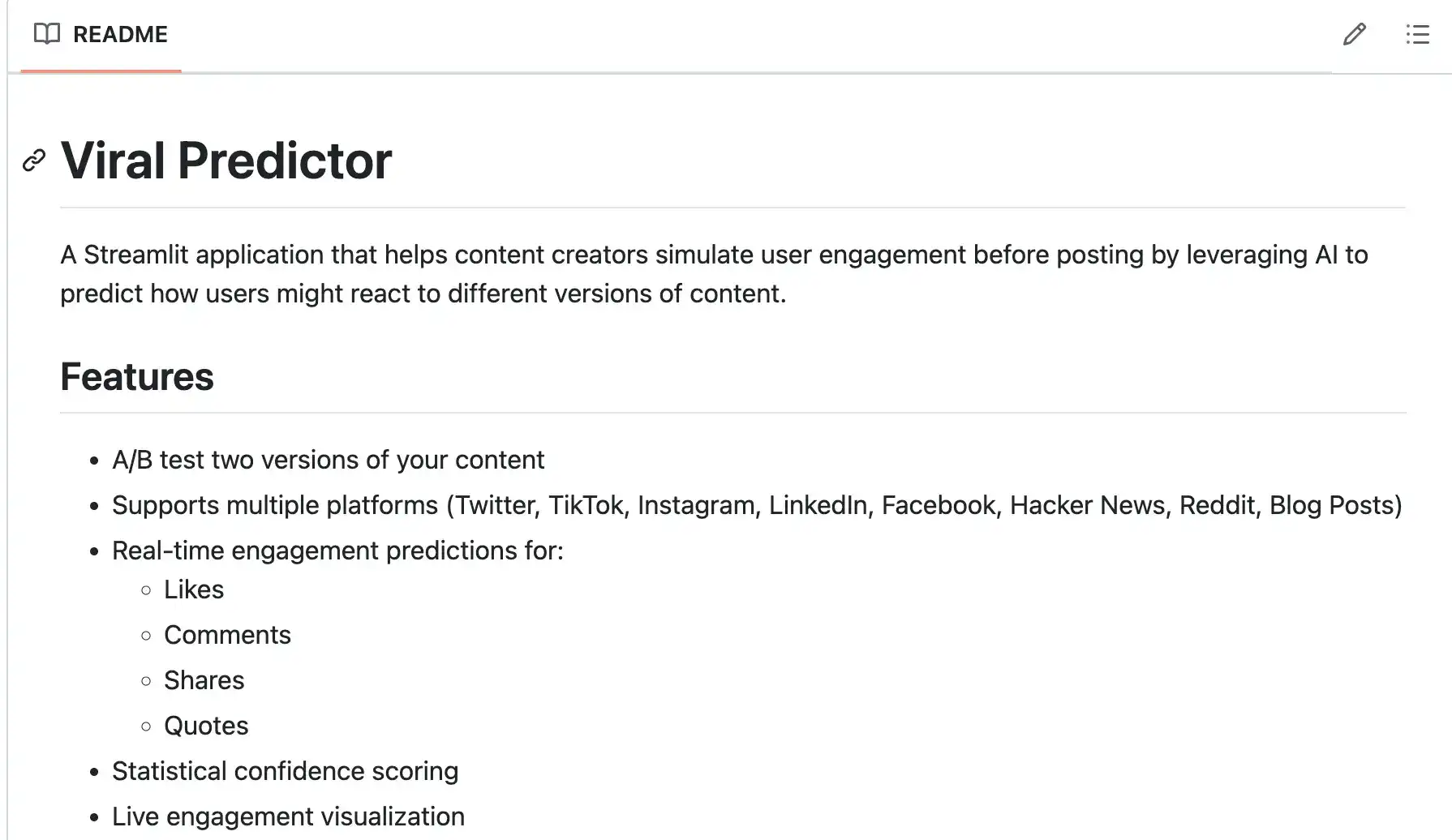Click the Viral Predictor heading
This screenshot has height=840, width=1452.
tap(226, 161)
